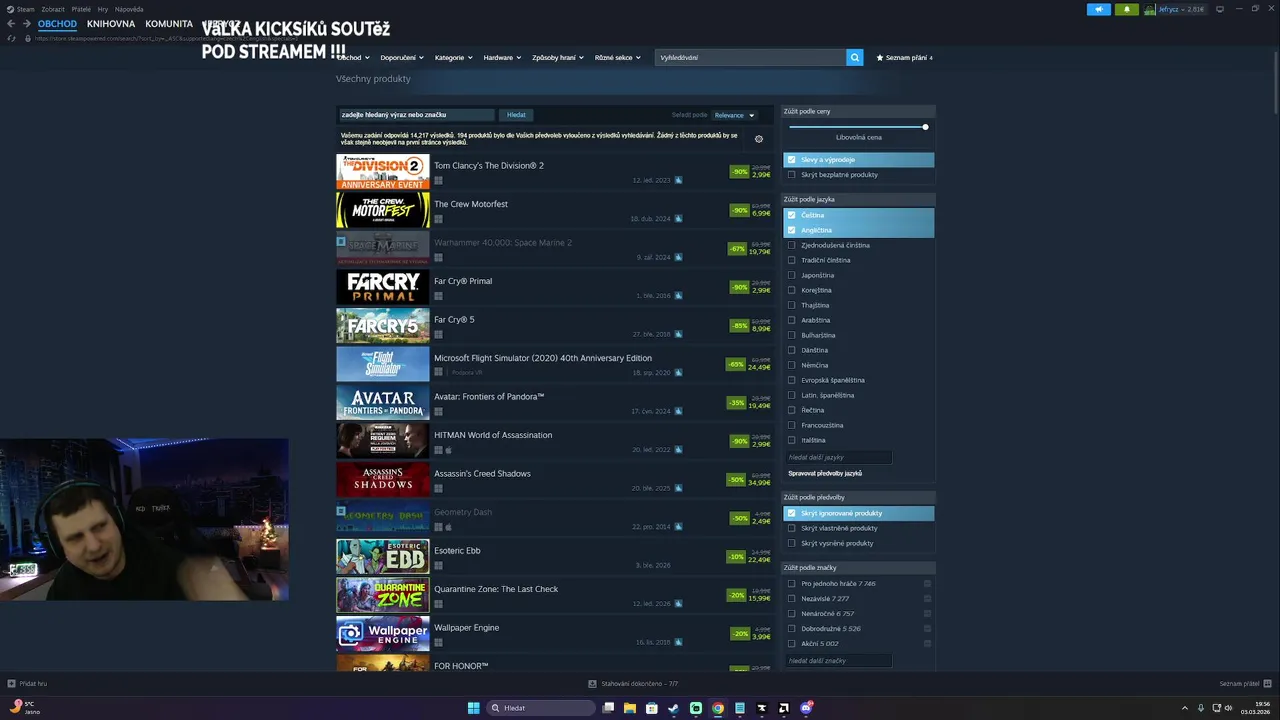Uncheck the Čeština language filter
Screen dimensions: 1280x720
pyautogui.click(x=791, y=215)
